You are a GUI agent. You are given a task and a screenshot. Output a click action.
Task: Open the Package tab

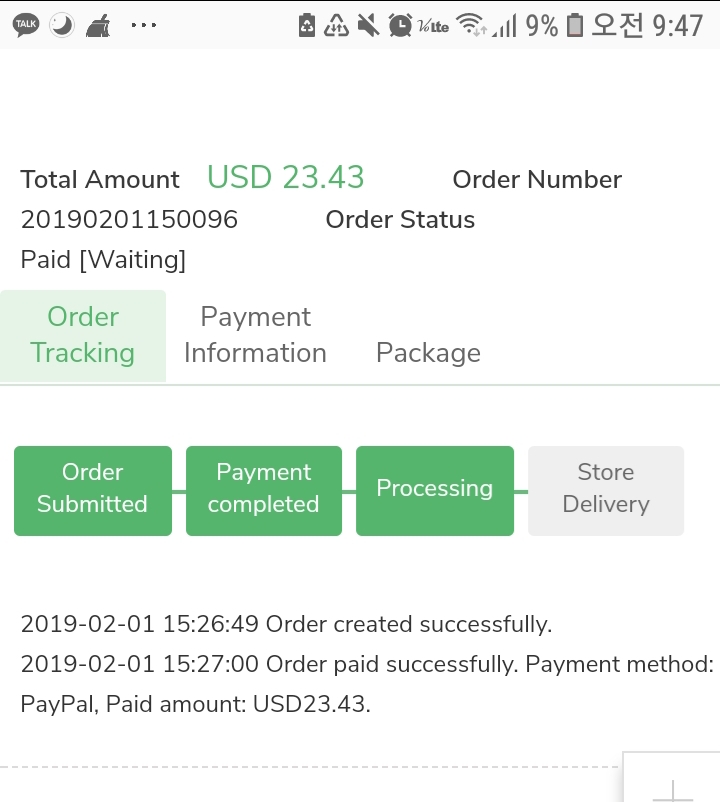(428, 353)
